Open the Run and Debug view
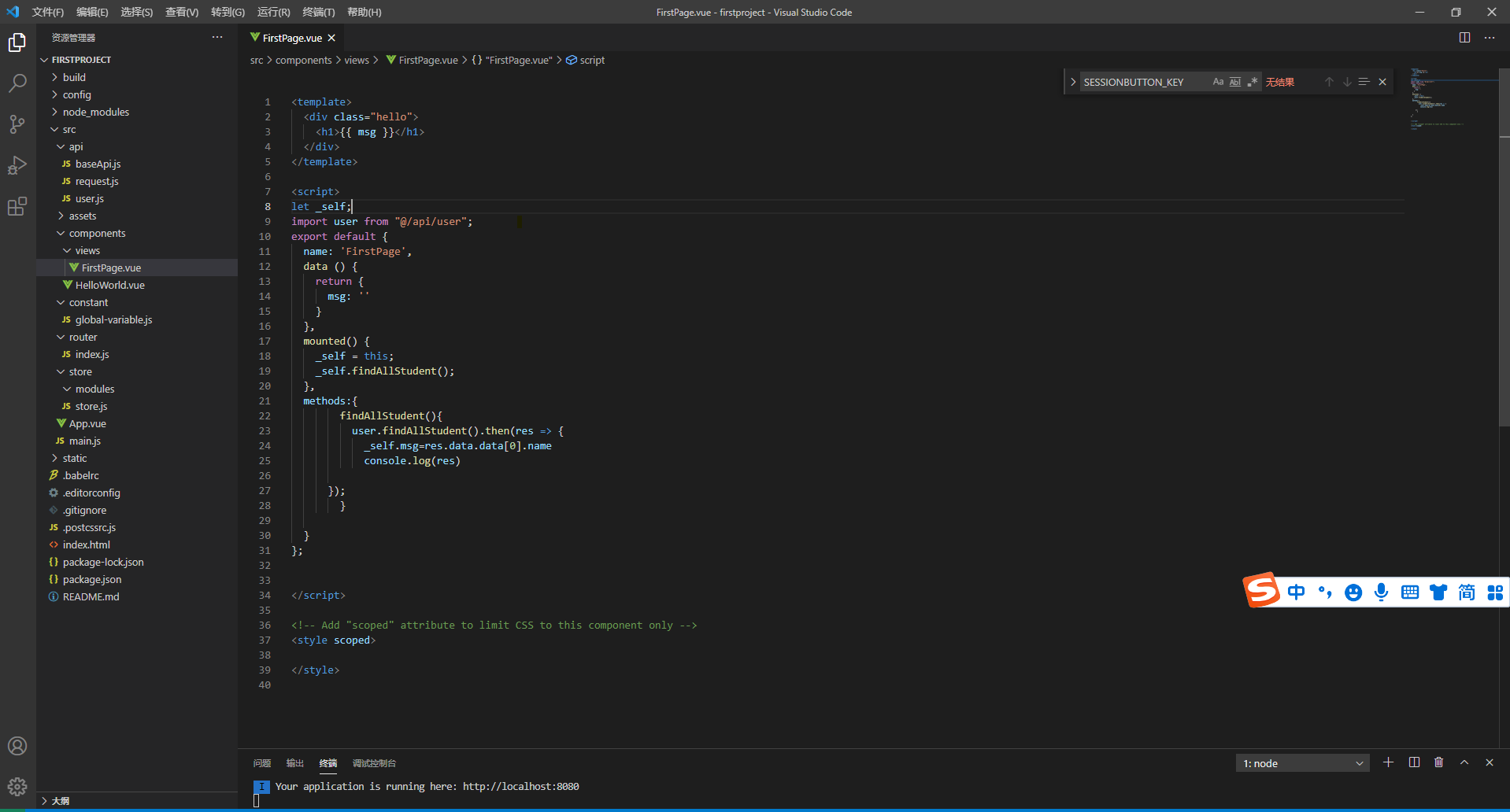Screen dimensions: 1510x812 (17, 165)
